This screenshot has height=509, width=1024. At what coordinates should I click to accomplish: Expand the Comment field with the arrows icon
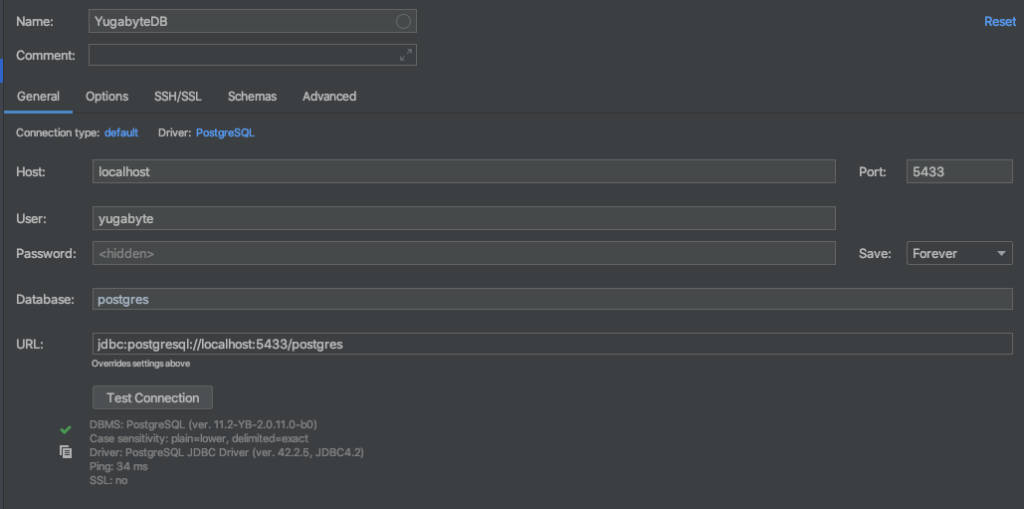tap(406, 55)
